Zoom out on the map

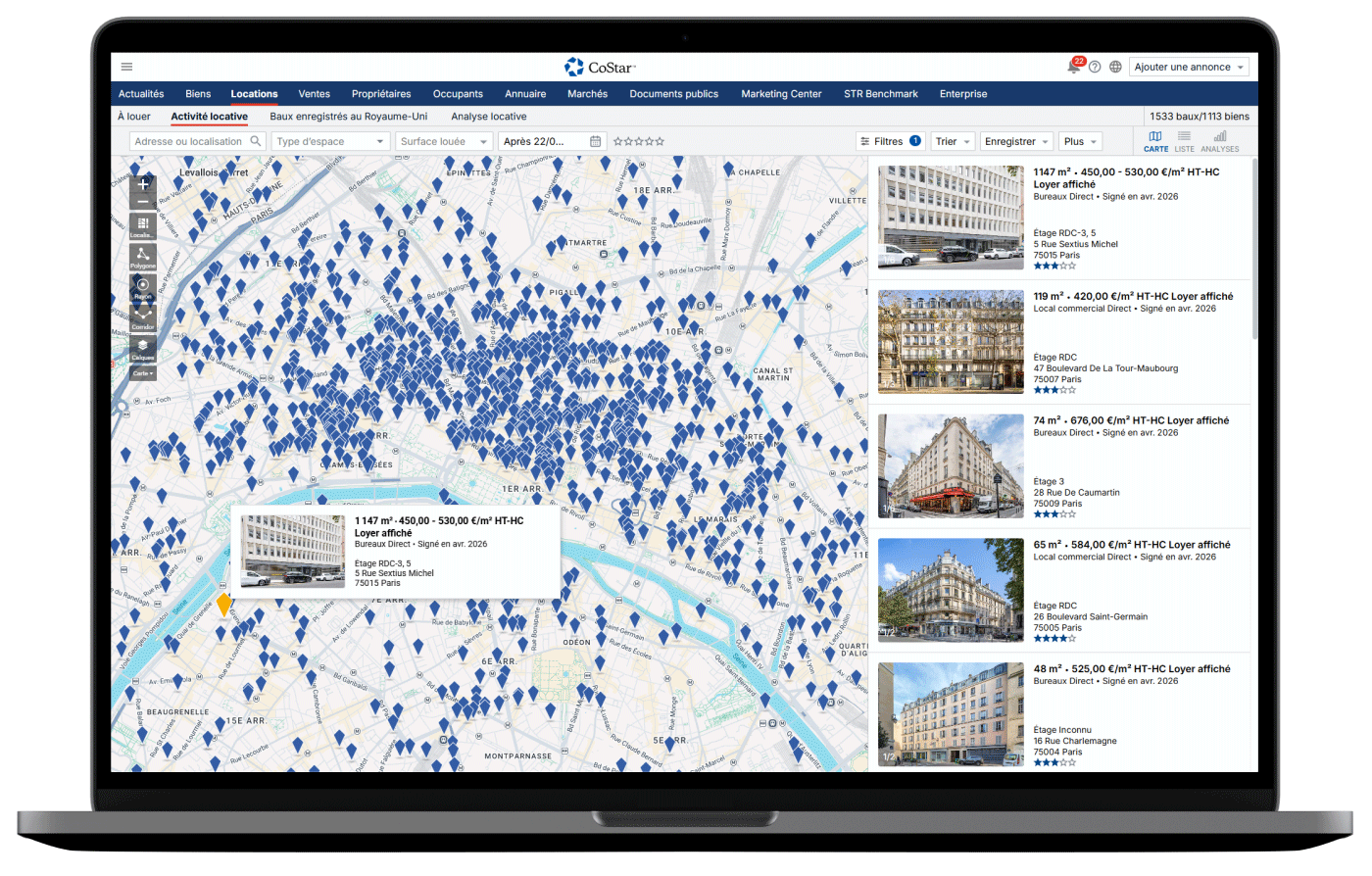(143, 203)
